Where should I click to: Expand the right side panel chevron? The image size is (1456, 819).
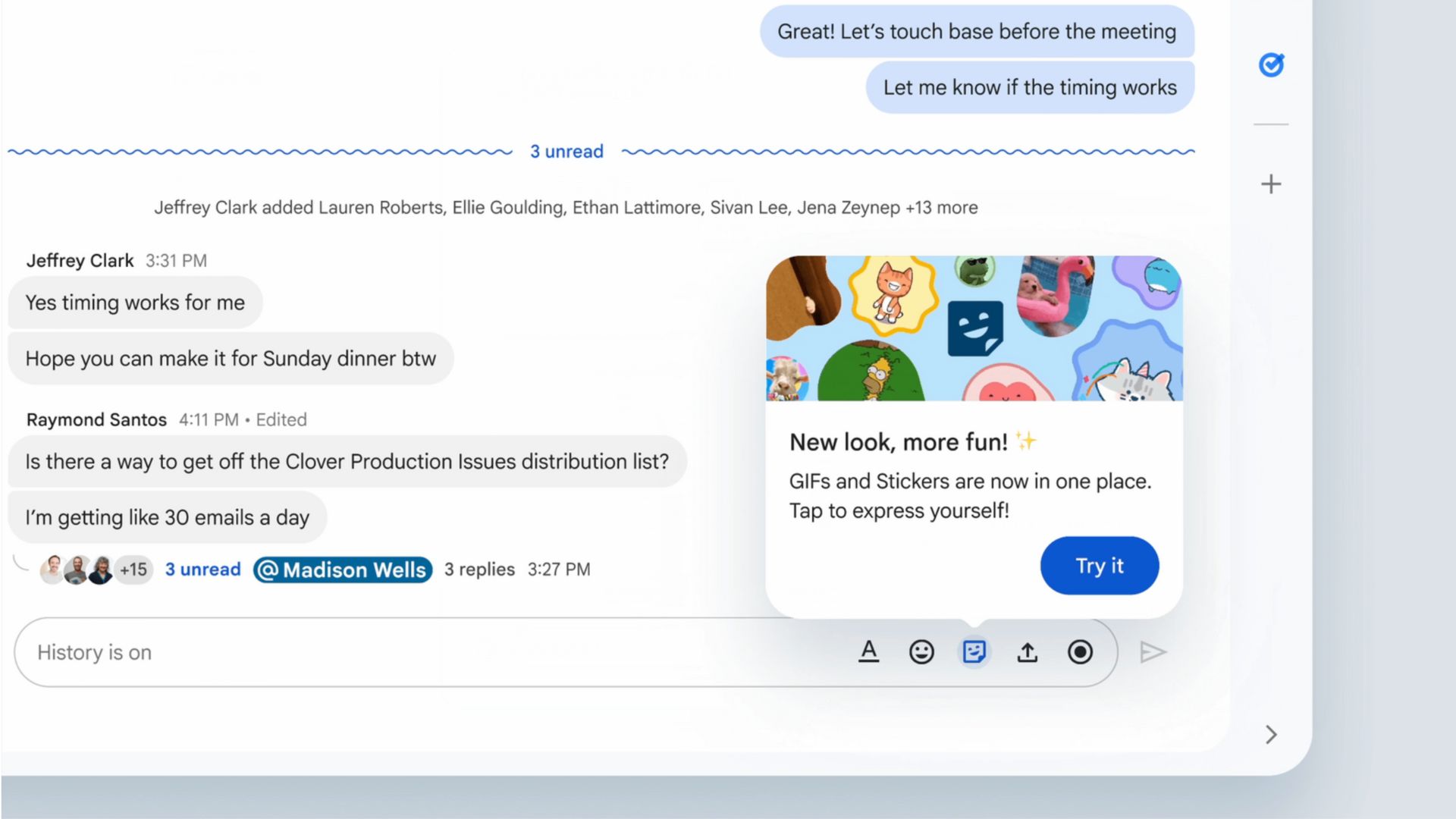[1271, 735]
